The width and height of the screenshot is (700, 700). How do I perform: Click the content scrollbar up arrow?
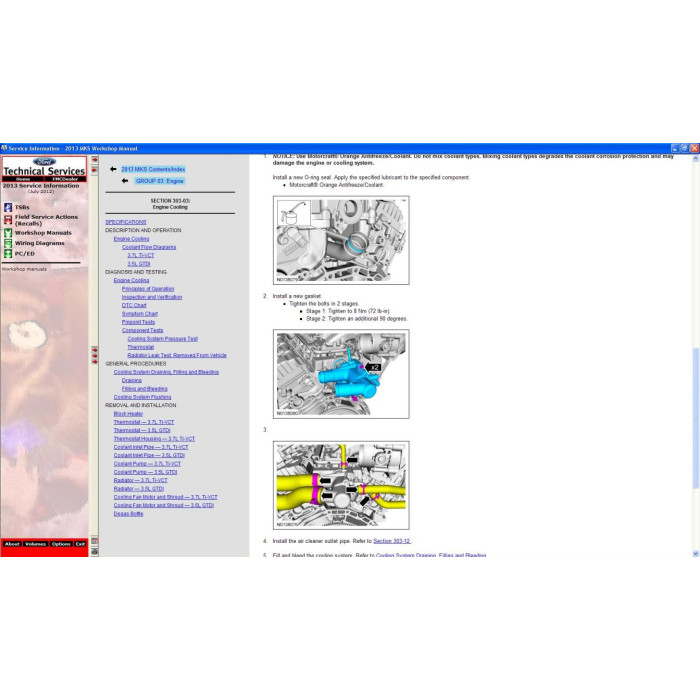click(695, 158)
